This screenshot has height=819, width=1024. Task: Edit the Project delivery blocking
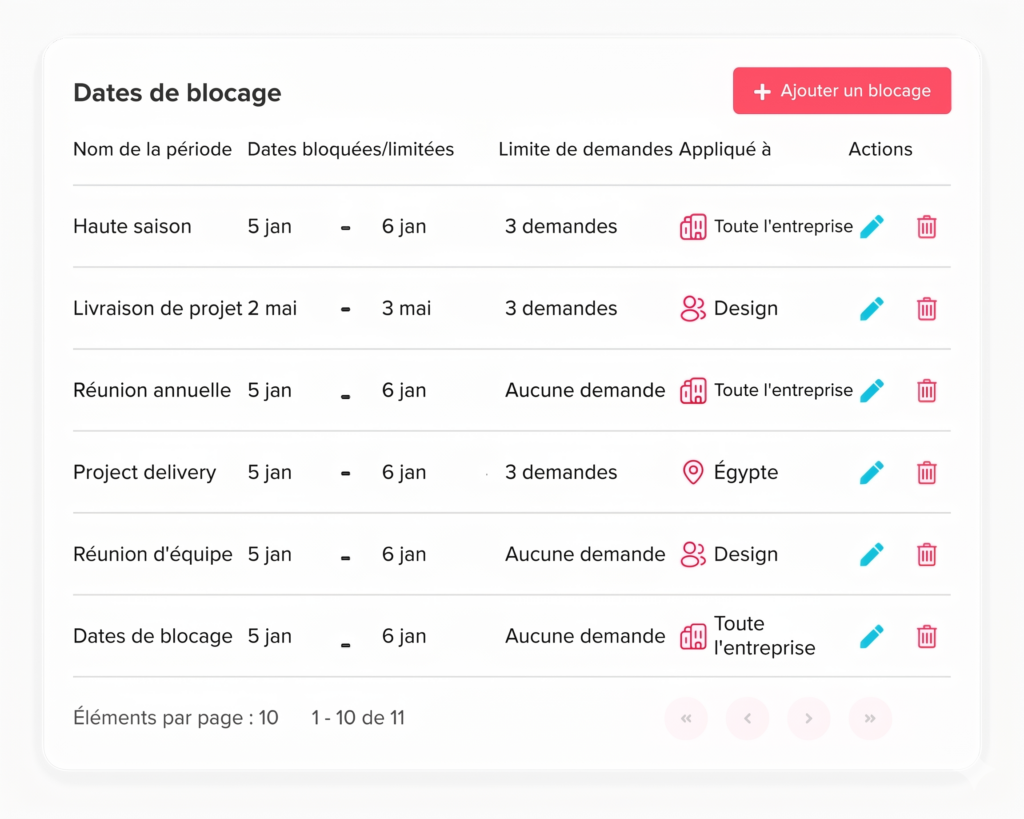coord(872,472)
